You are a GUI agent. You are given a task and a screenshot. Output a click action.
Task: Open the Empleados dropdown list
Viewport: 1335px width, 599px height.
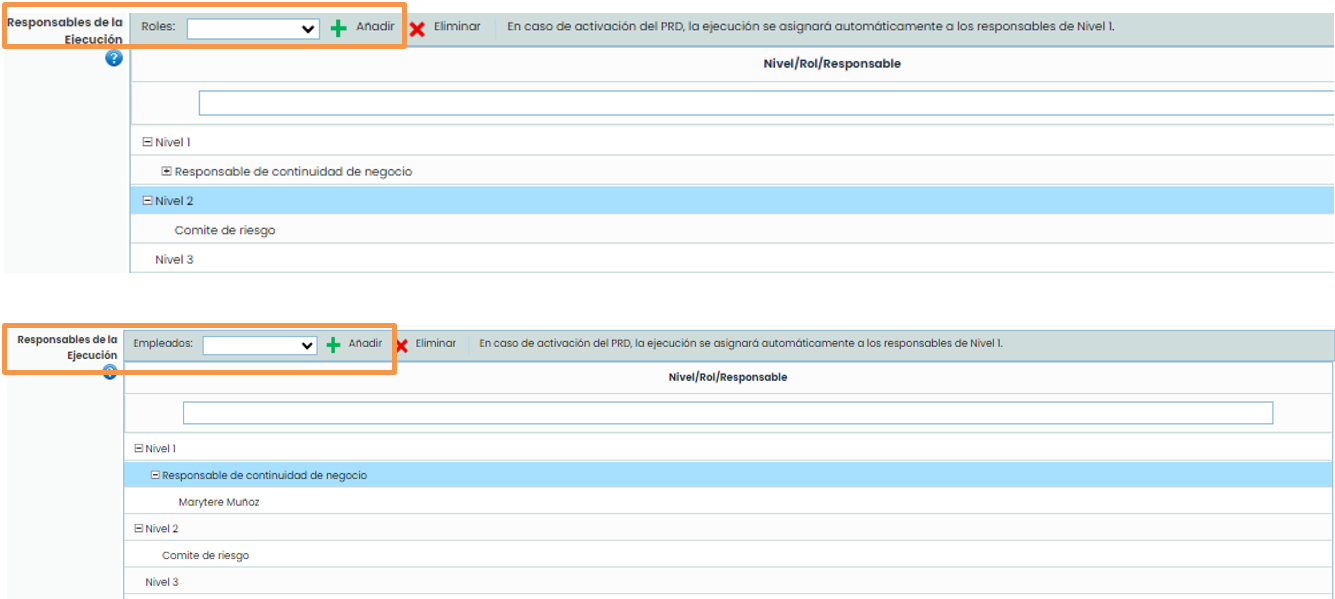pos(259,345)
